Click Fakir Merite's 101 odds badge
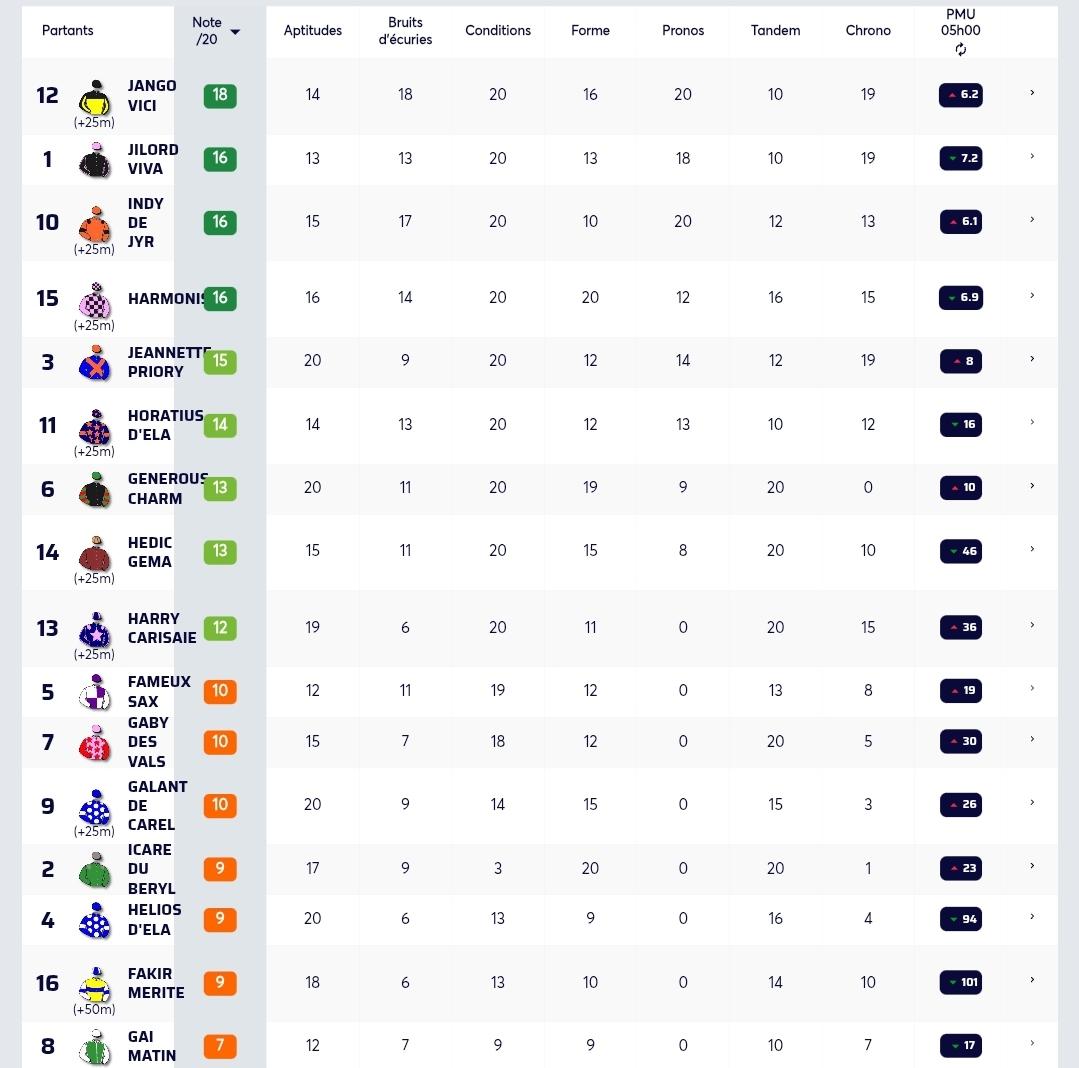The height and width of the screenshot is (1068, 1079). [x=961, y=982]
